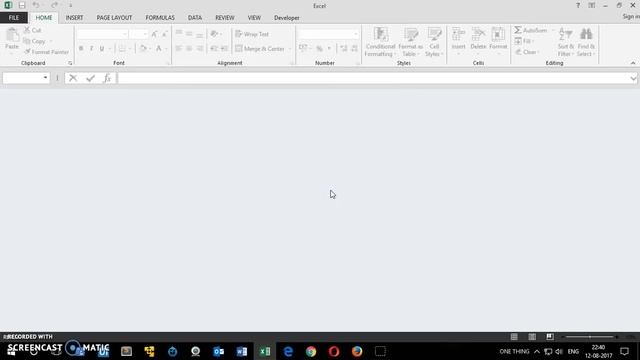This screenshot has width=640, height=360.
Task: Toggle Bold formatting
Action: click(x=81, y=49)
